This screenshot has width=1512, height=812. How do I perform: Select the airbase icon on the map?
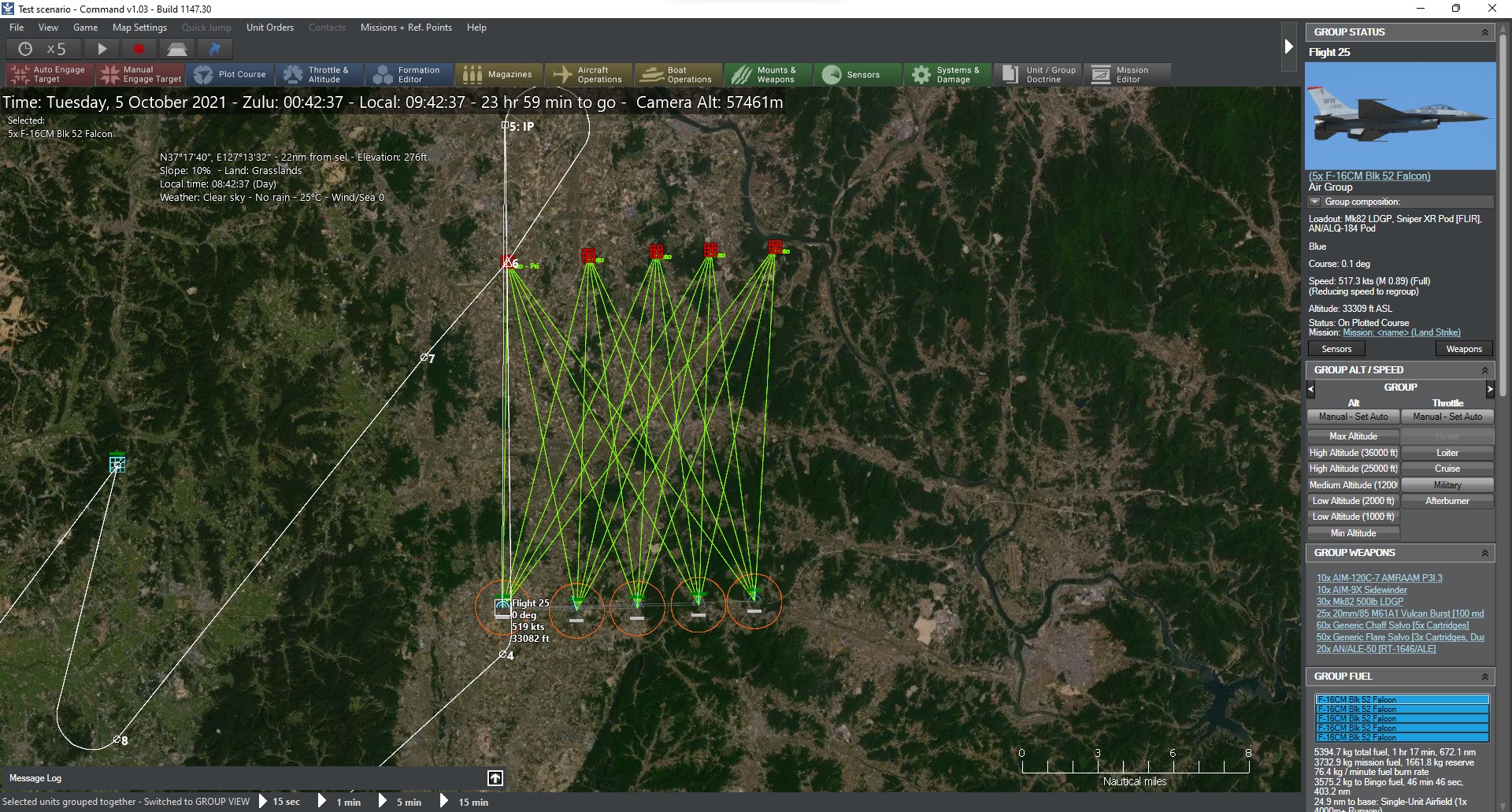(117, 464)
